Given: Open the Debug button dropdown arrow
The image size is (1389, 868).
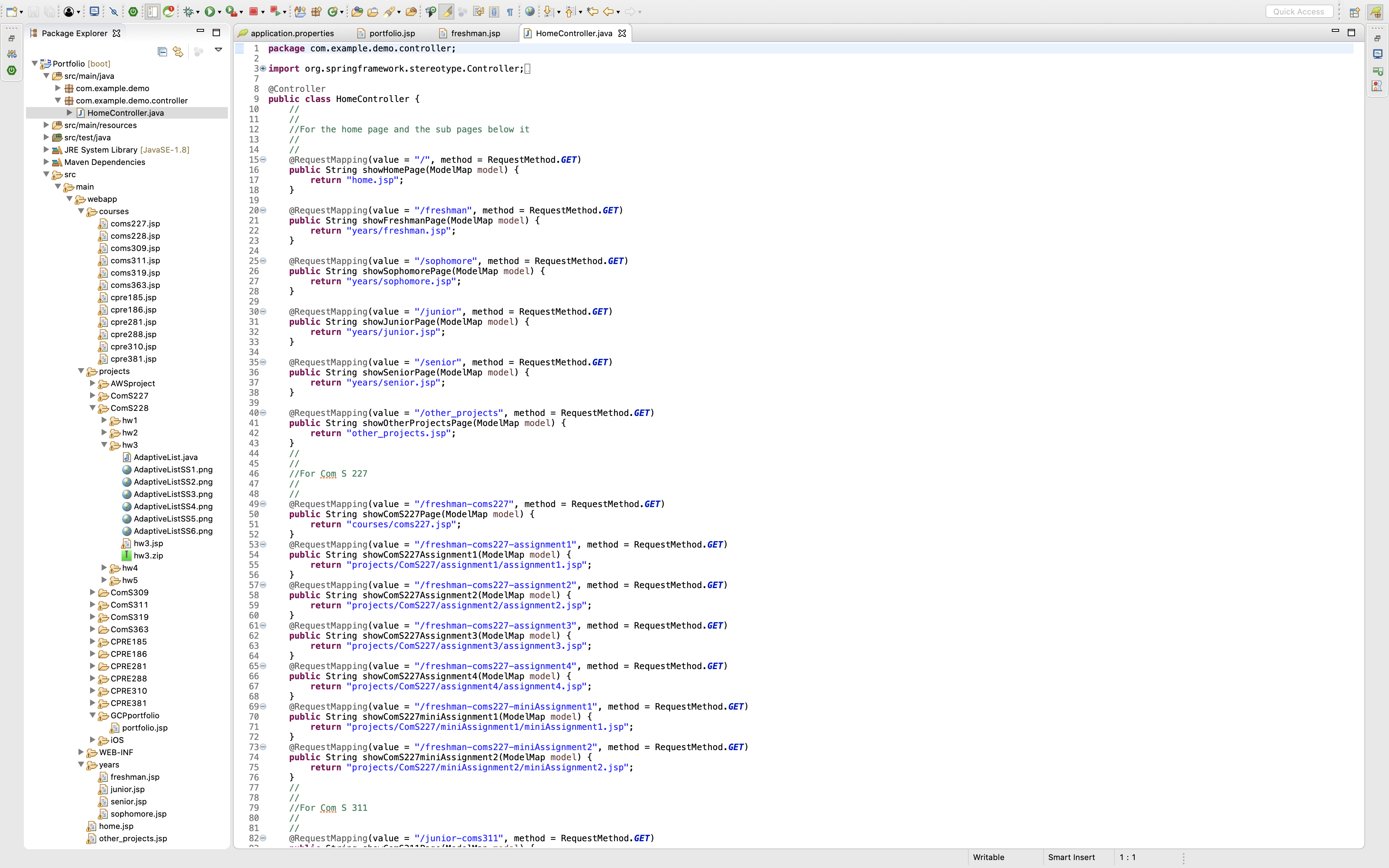Looking at the screenshot, I should click(x=197, y=12).
